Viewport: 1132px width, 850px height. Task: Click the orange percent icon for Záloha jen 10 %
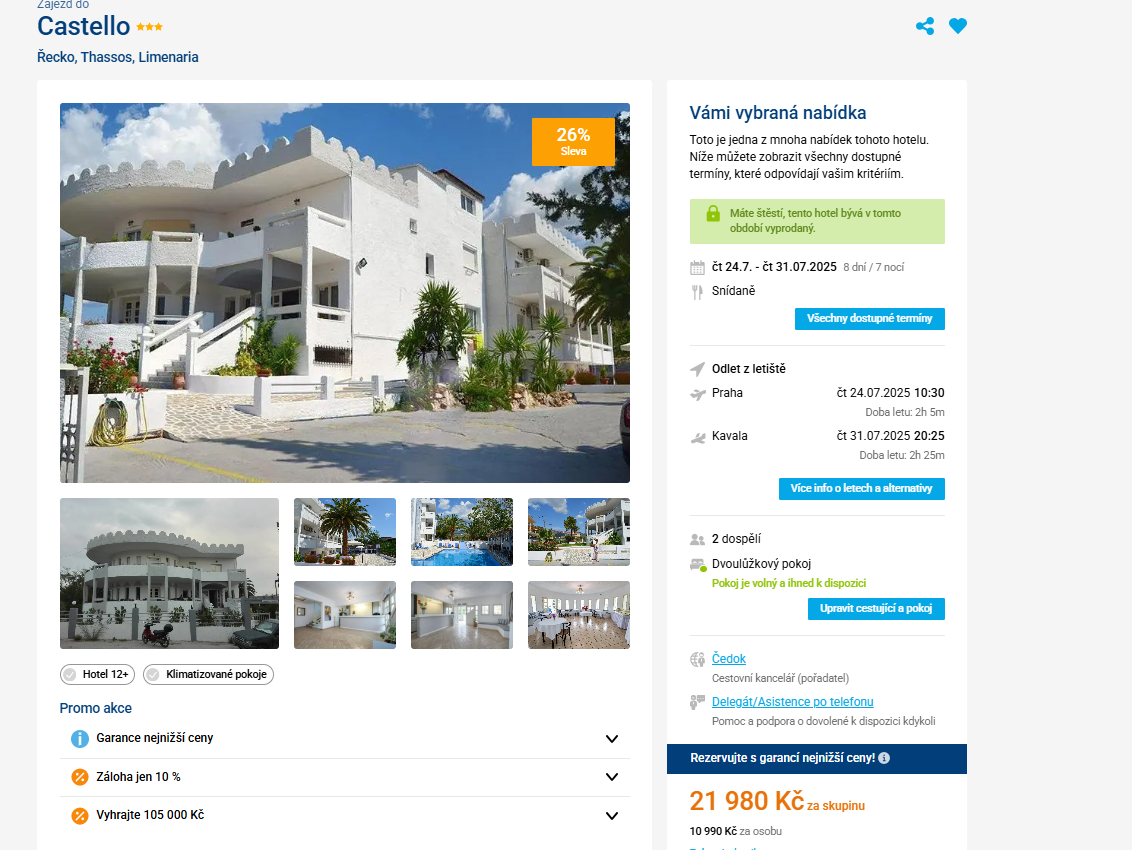click(x=79, y=777)
